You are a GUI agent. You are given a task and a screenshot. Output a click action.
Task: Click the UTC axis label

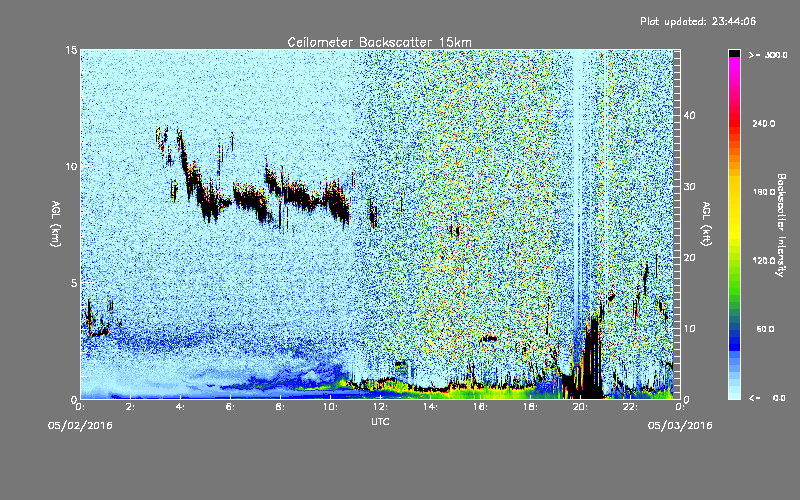[x=380, y=421]
